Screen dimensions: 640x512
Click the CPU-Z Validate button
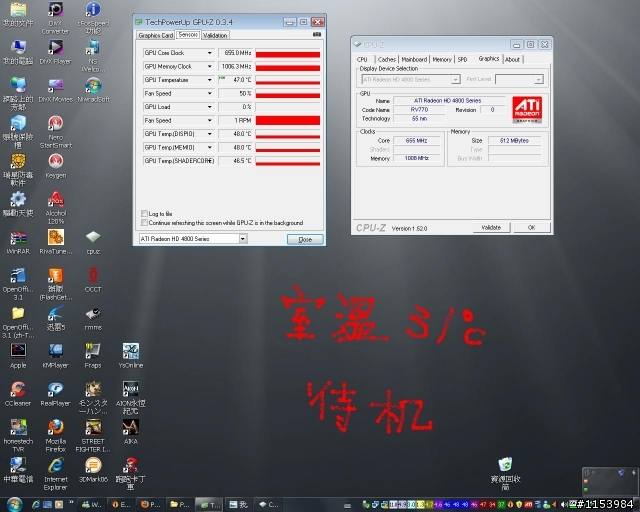[491, 227]
